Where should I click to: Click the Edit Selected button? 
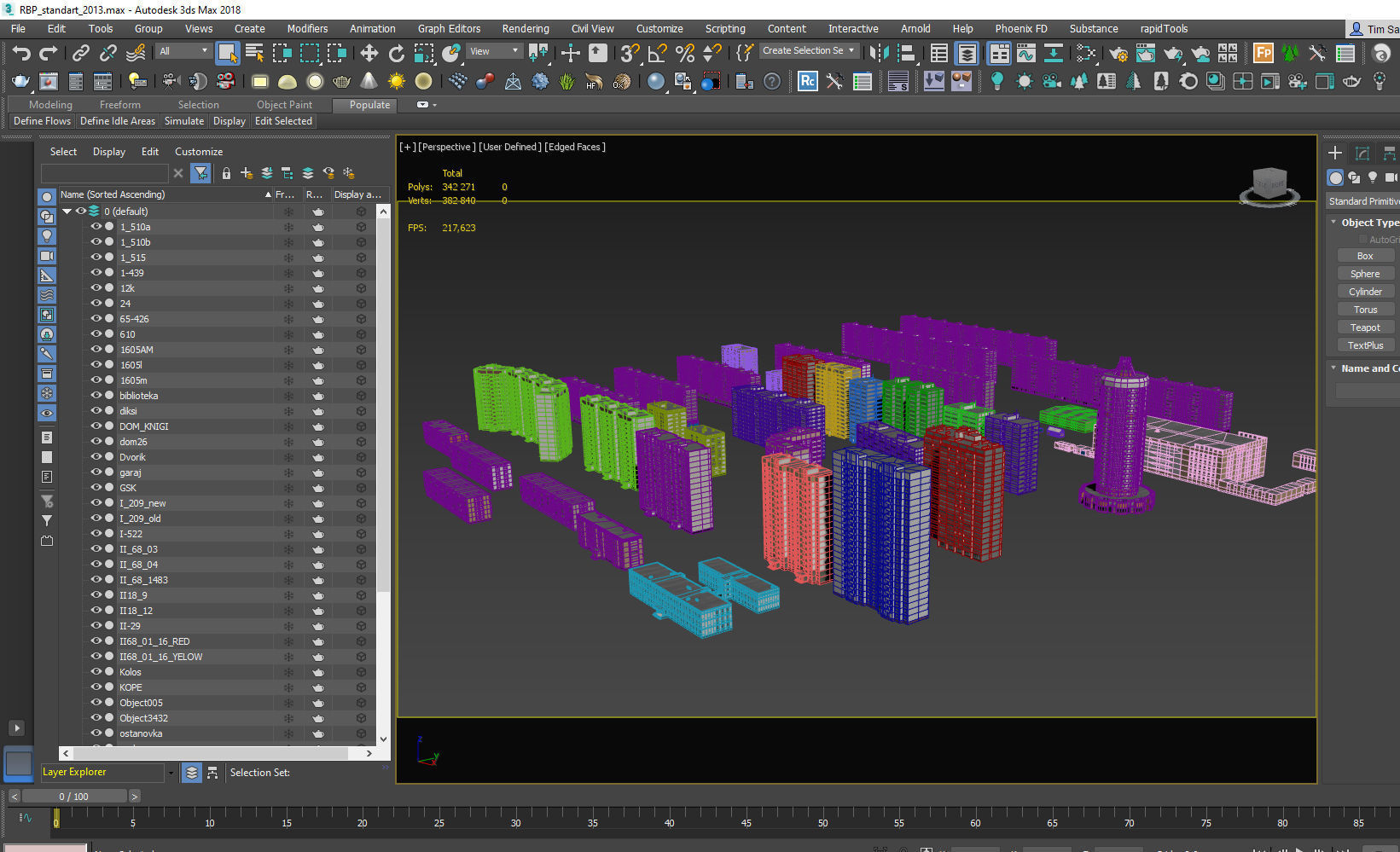pyautogui.click(x=283, y=121)
